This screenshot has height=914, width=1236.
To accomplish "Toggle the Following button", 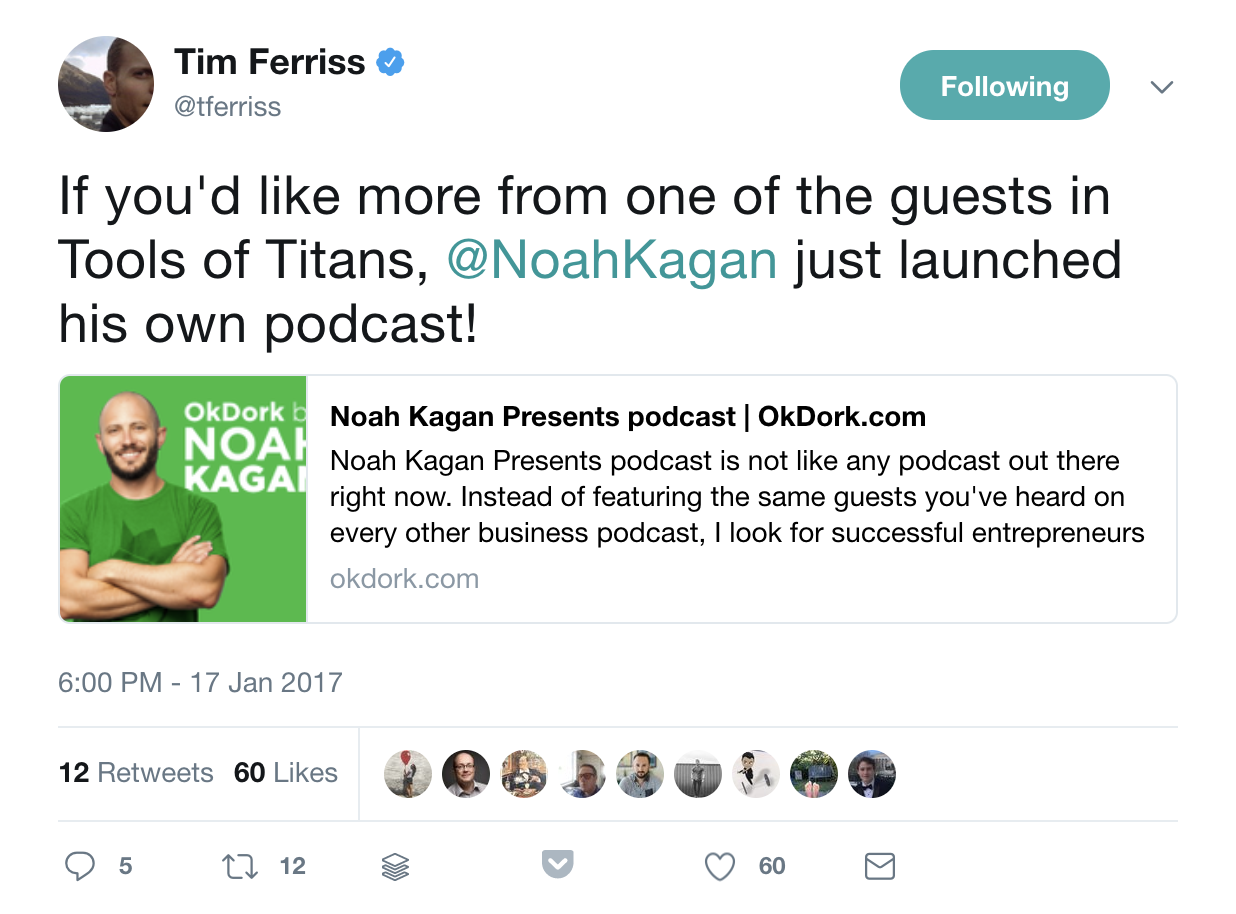I will pyautogui.click(x=1005, y=86).
